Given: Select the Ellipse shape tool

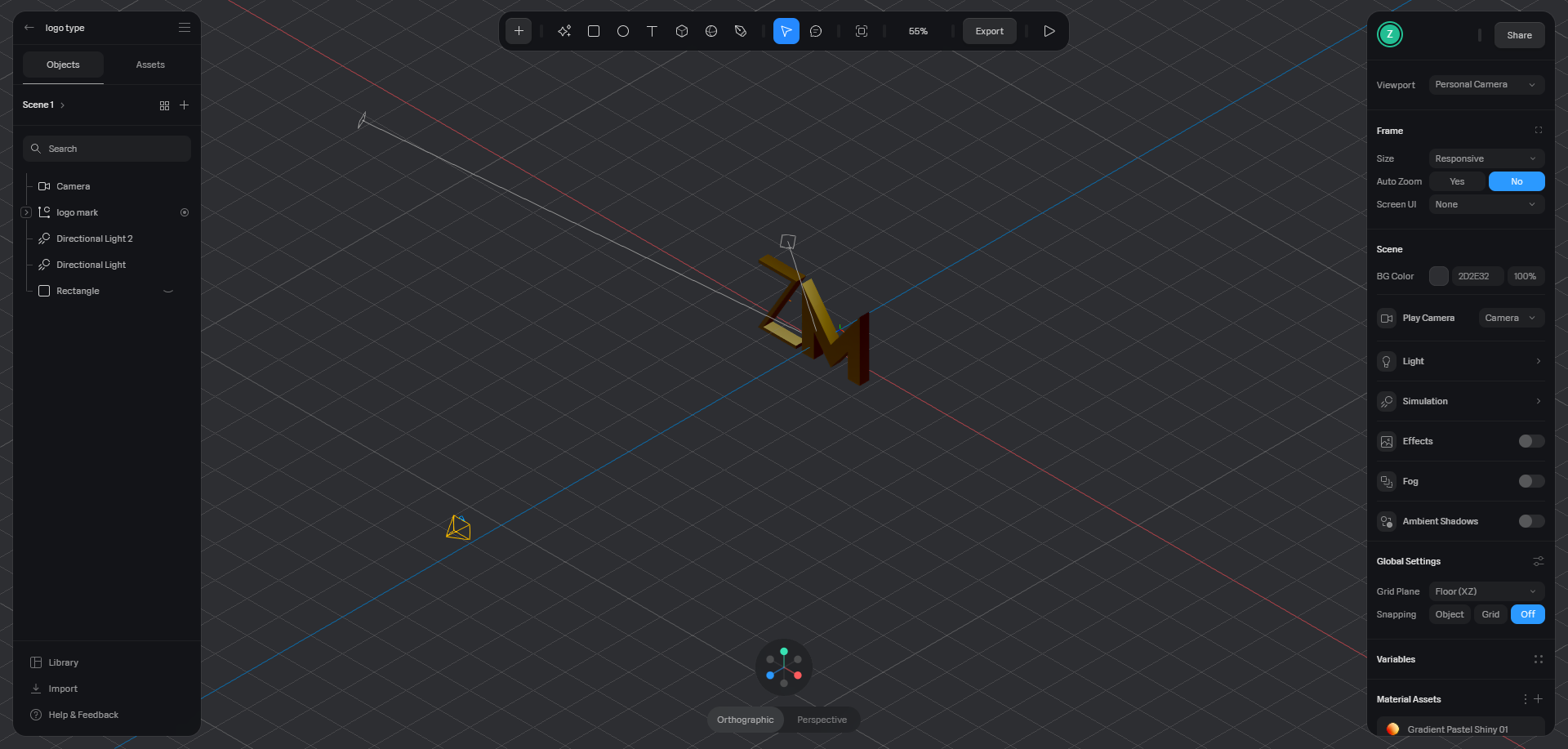Looking at the screenshot, I should pyautogui.click(x=623, y=31).
